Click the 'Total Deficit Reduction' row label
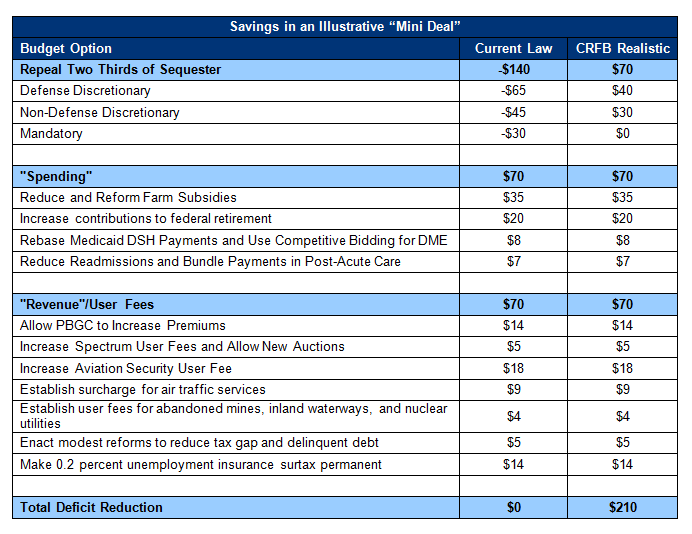 91,508
